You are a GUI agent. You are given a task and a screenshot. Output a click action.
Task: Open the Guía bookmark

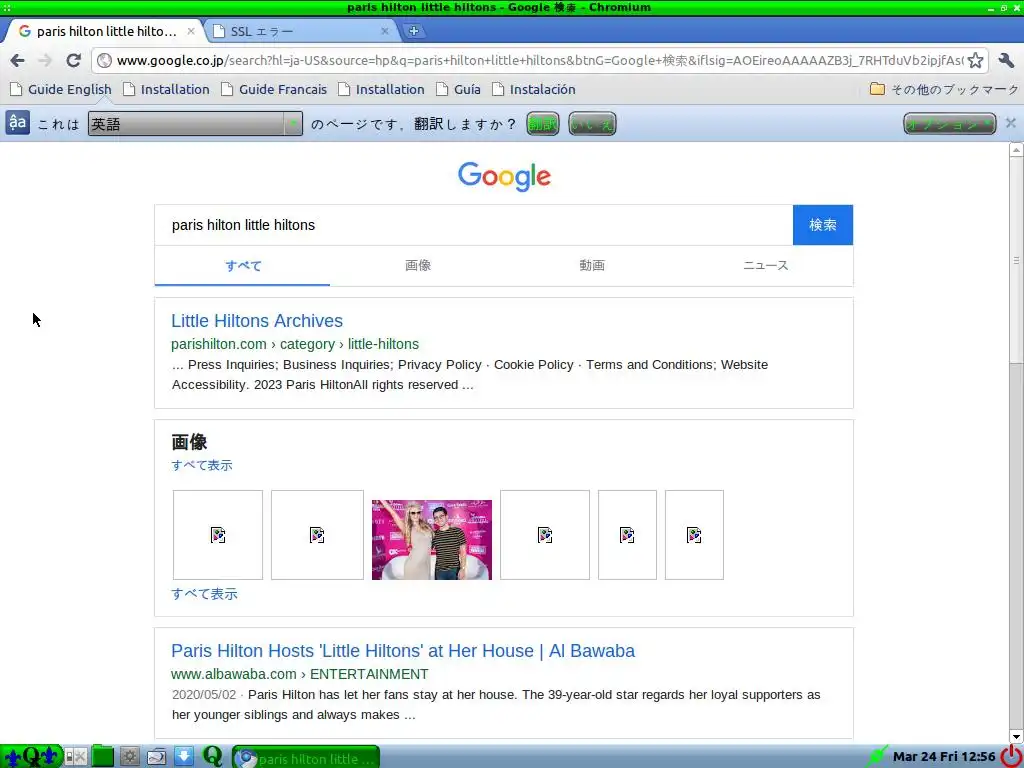click(458, 89)
